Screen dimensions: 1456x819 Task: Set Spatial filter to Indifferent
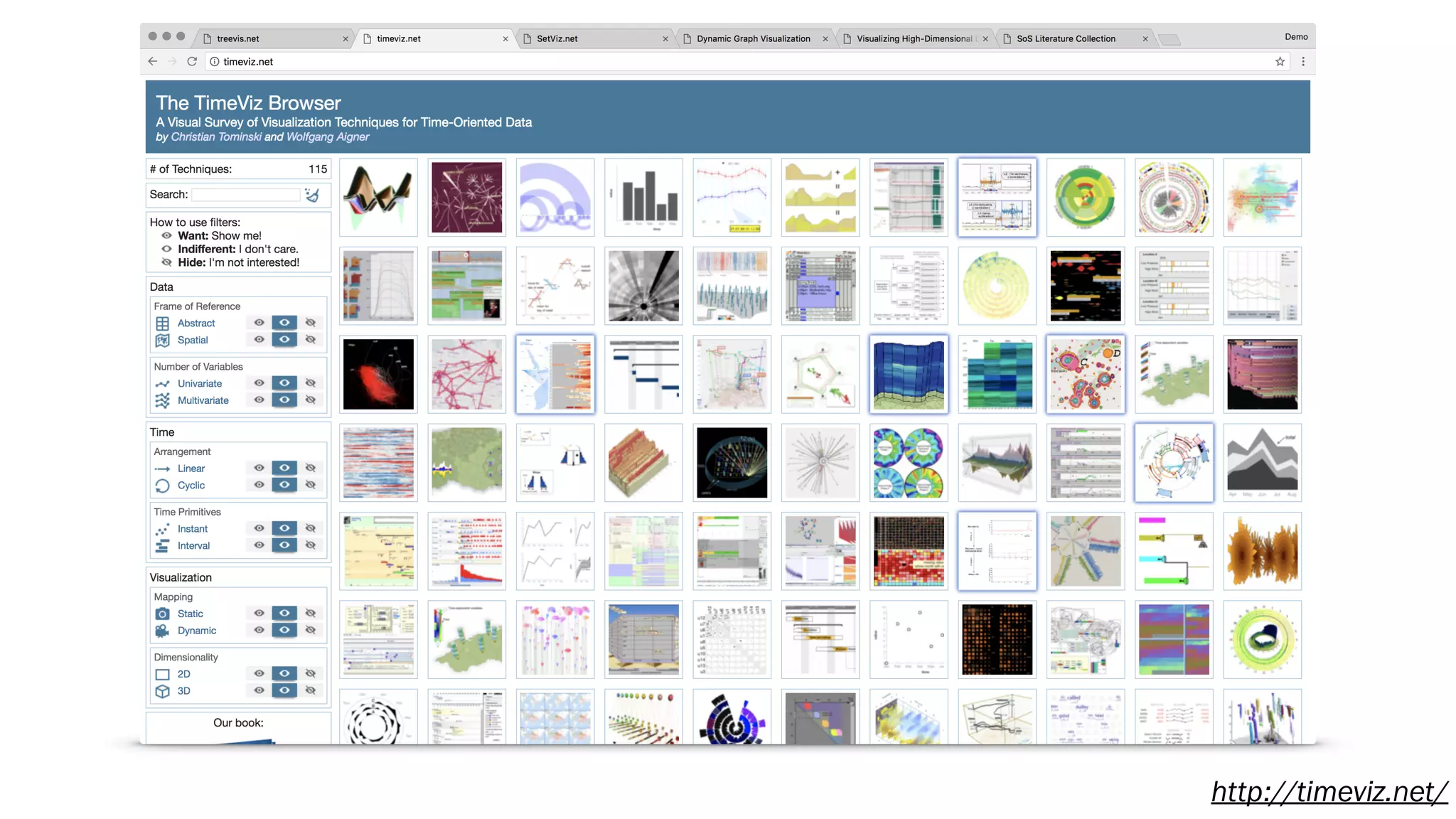coord(284,340)
